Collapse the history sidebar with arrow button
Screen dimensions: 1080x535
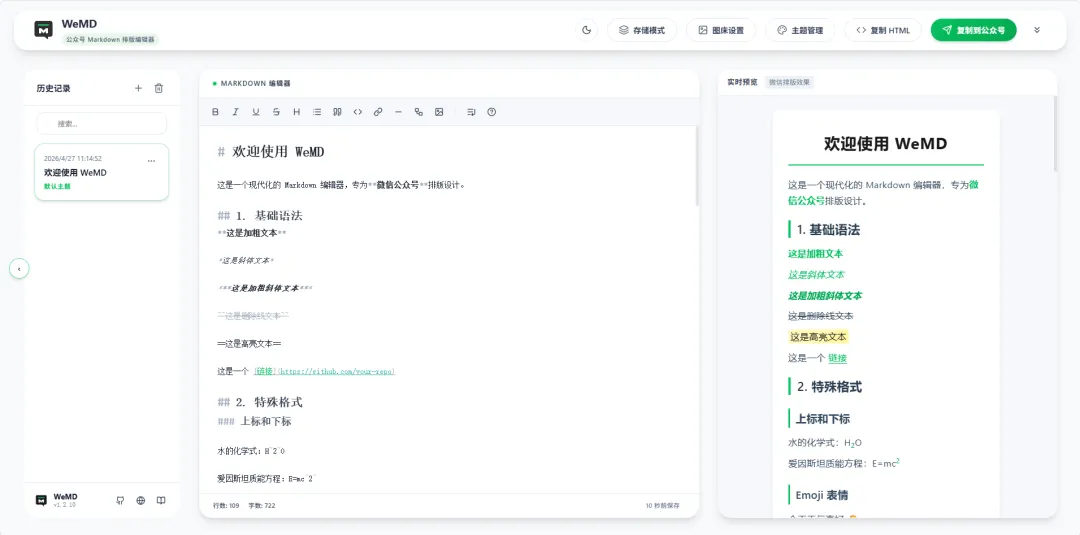[x=19, y=269]
